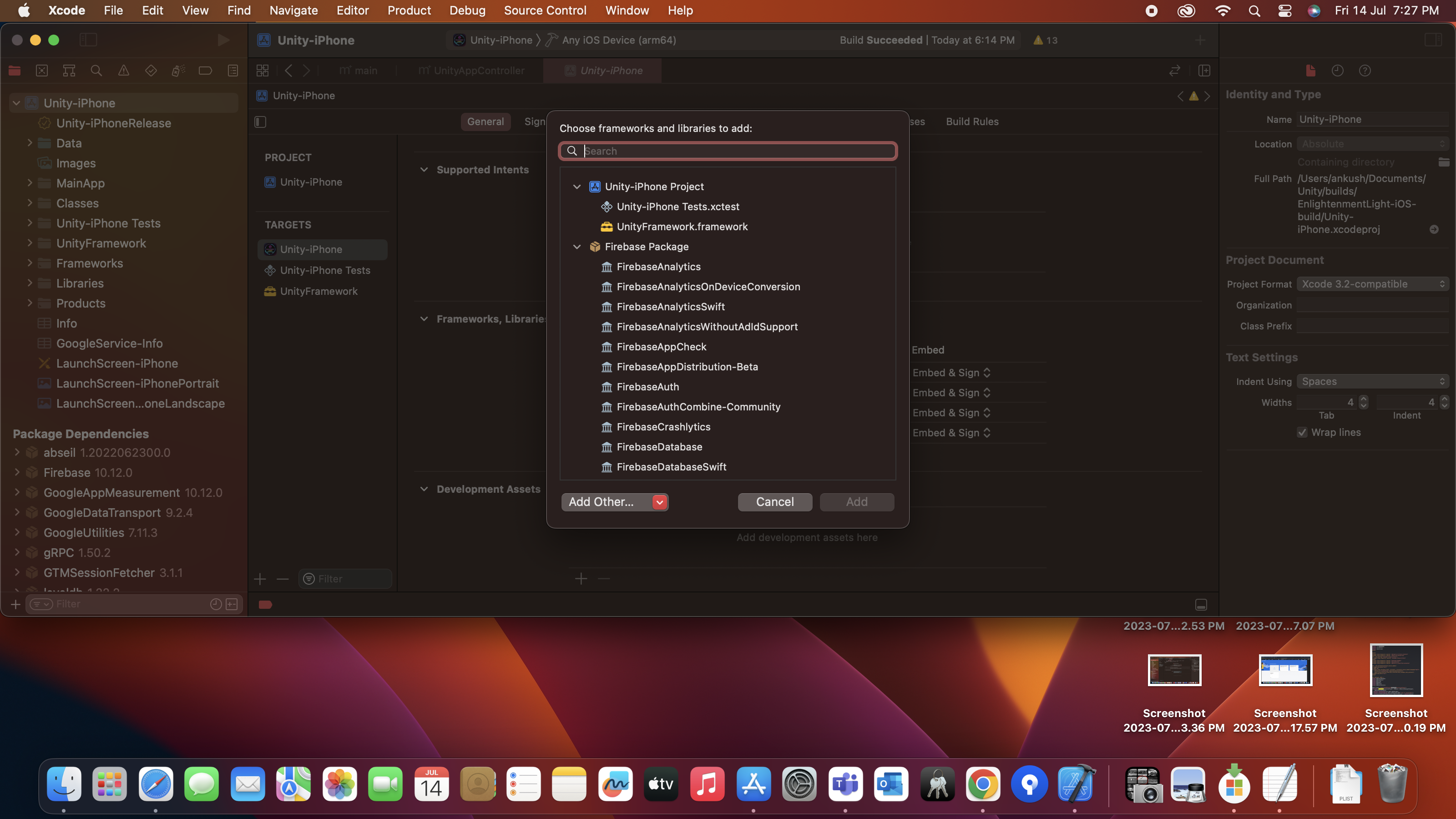This screenshot has width=1456, height=819.
Task: Click the framework search field
Action: [735, 151]
